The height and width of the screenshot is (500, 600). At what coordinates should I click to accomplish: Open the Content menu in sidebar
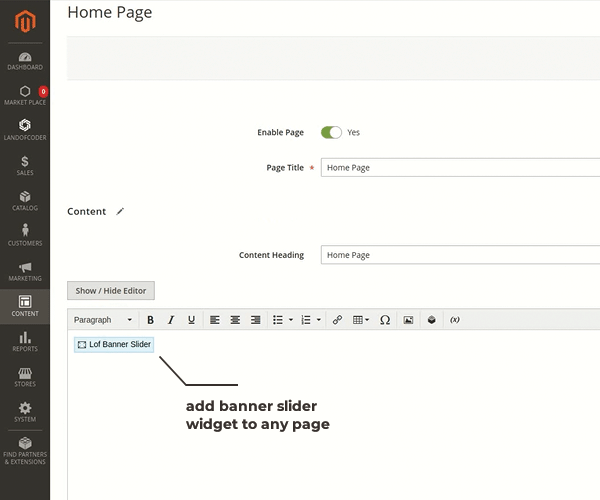[x=25, y=306]
